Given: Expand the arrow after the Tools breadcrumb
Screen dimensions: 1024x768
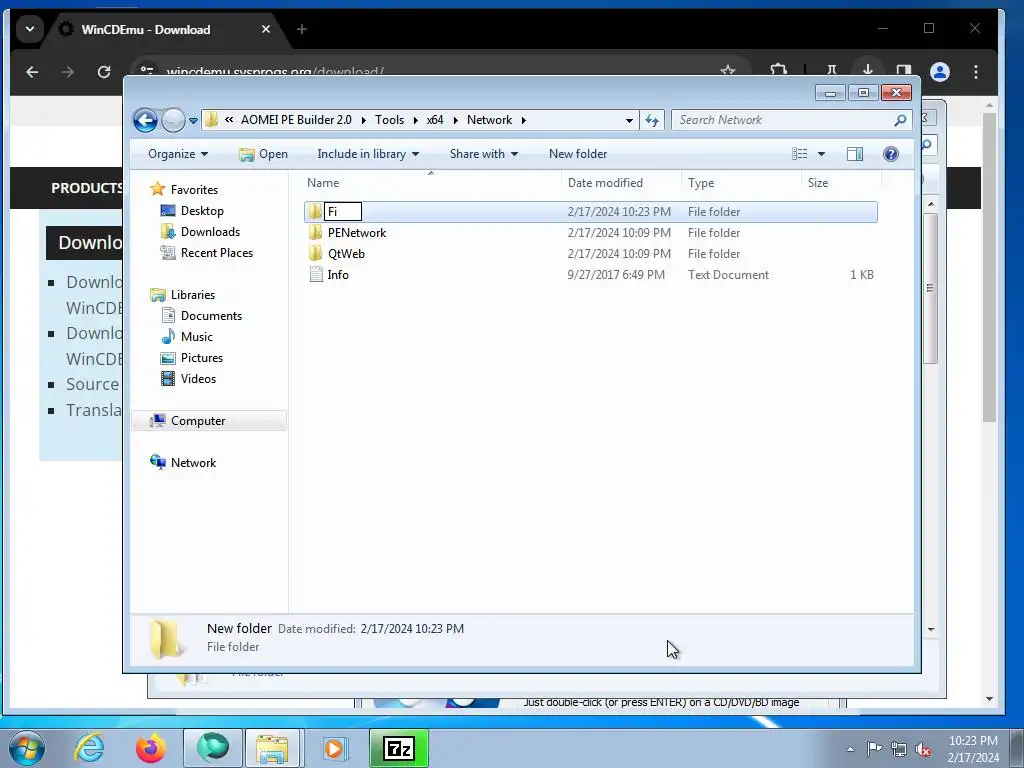Looking at the screenshot, I should (415, 120).
